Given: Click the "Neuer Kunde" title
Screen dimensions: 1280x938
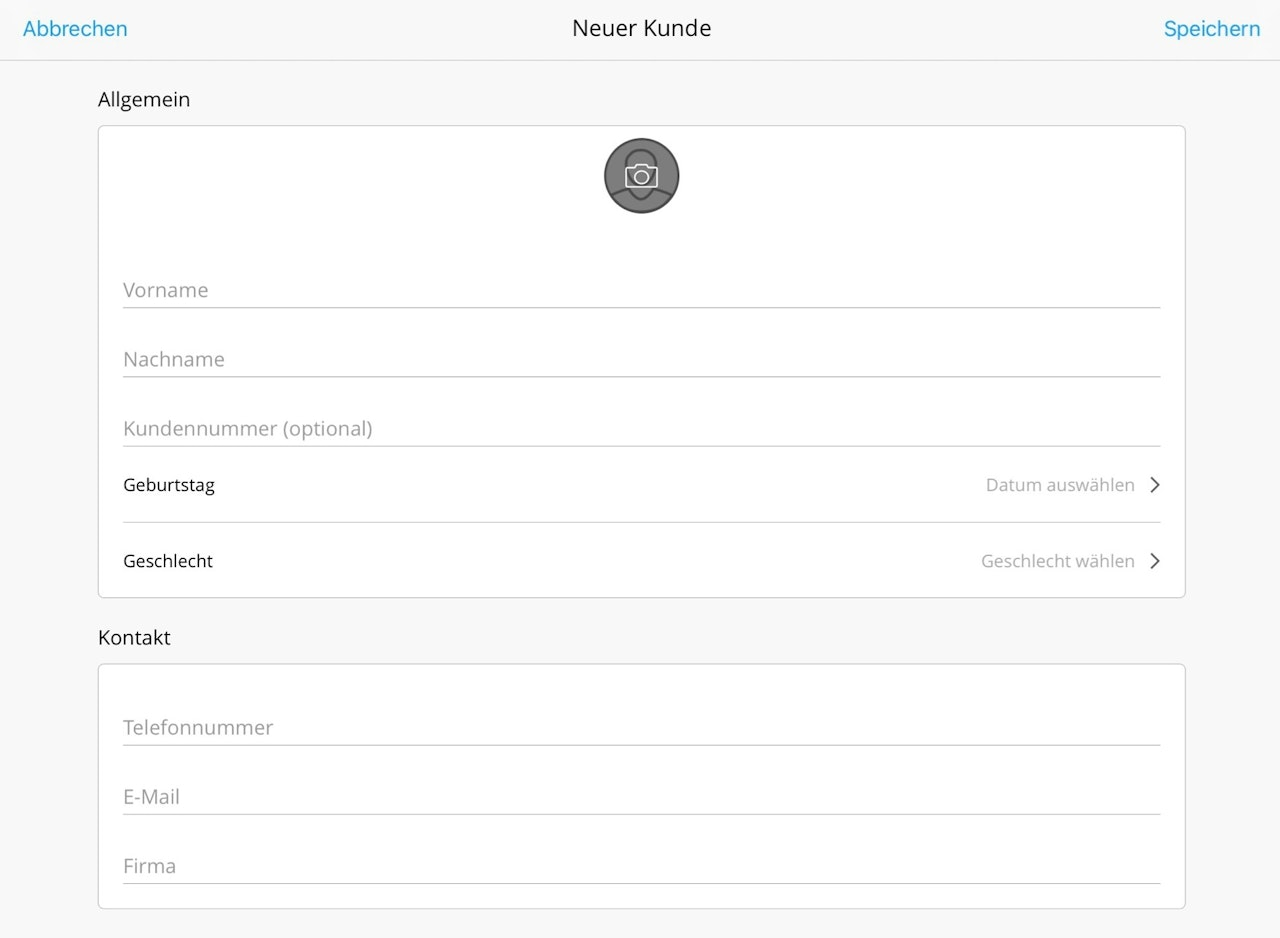Looking at the screenshot, I should pyautogui.click(x=641, y=28).
